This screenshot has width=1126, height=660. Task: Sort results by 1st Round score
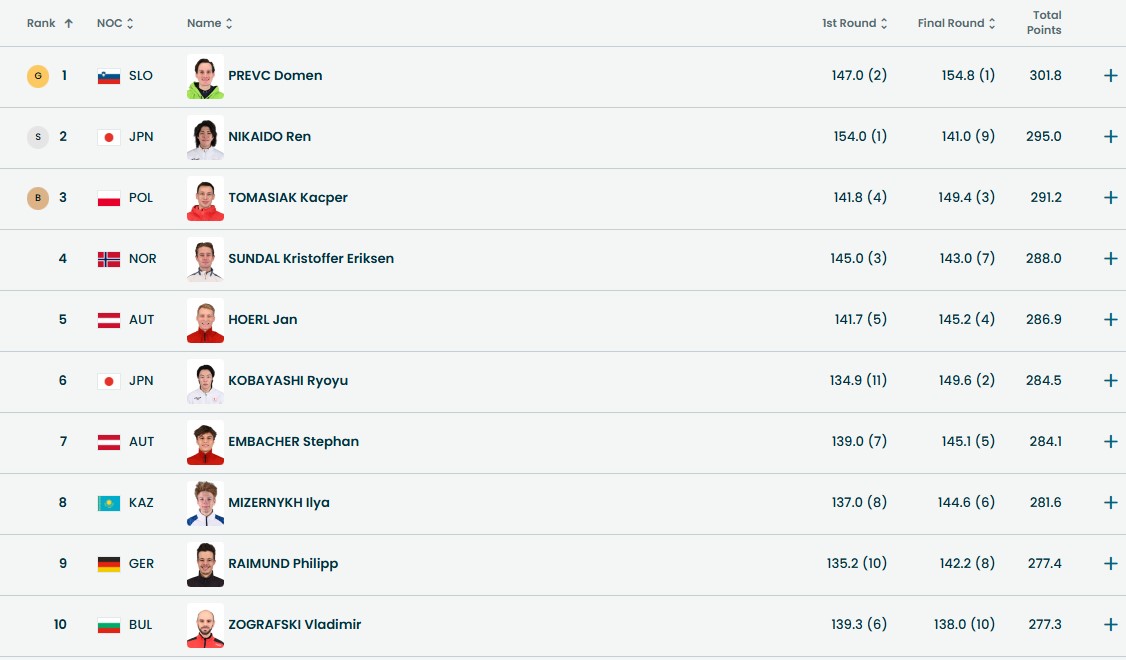[x=854, y=23]
